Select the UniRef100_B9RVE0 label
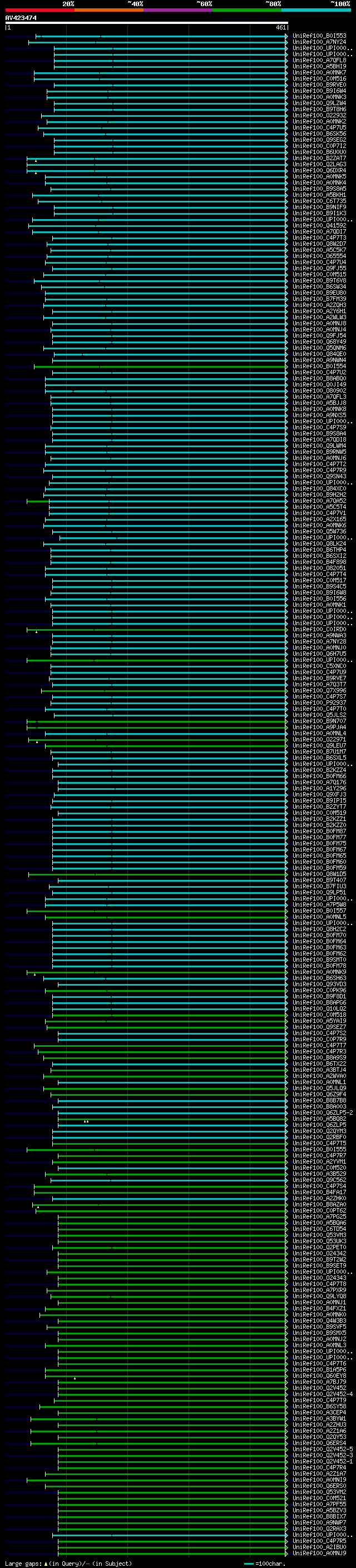Screen dimensions: 356x1568 [319, 85]
